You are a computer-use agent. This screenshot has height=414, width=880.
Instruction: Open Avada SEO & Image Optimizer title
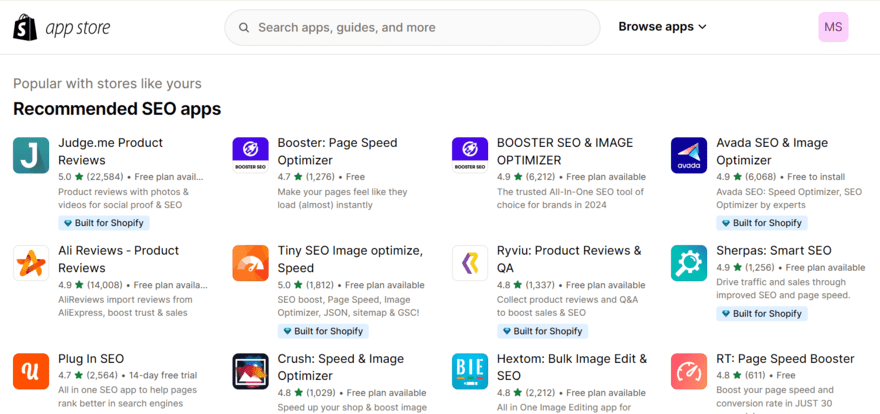tap(772, 151)
